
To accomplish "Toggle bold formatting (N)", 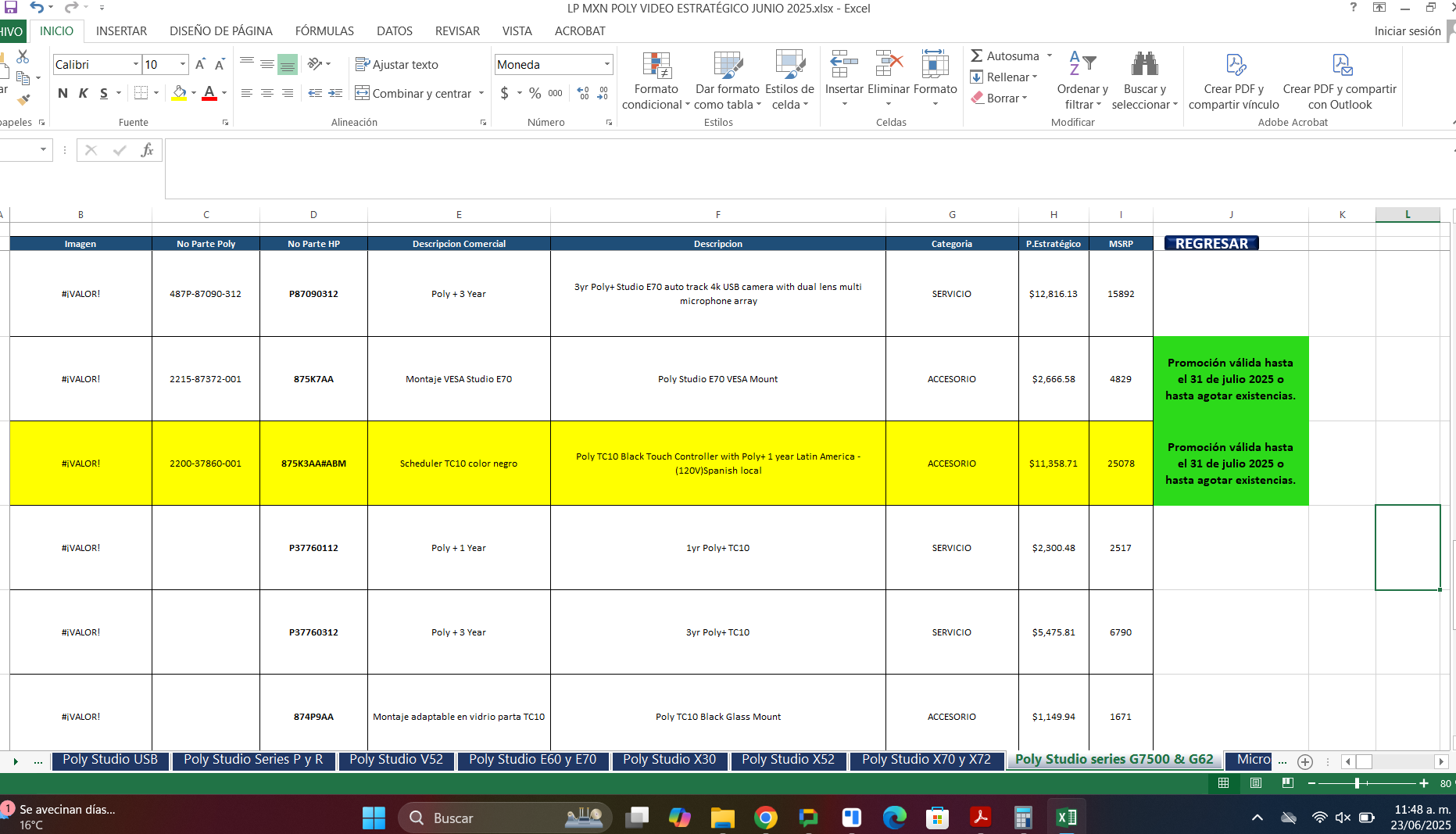I will [63, 93].
